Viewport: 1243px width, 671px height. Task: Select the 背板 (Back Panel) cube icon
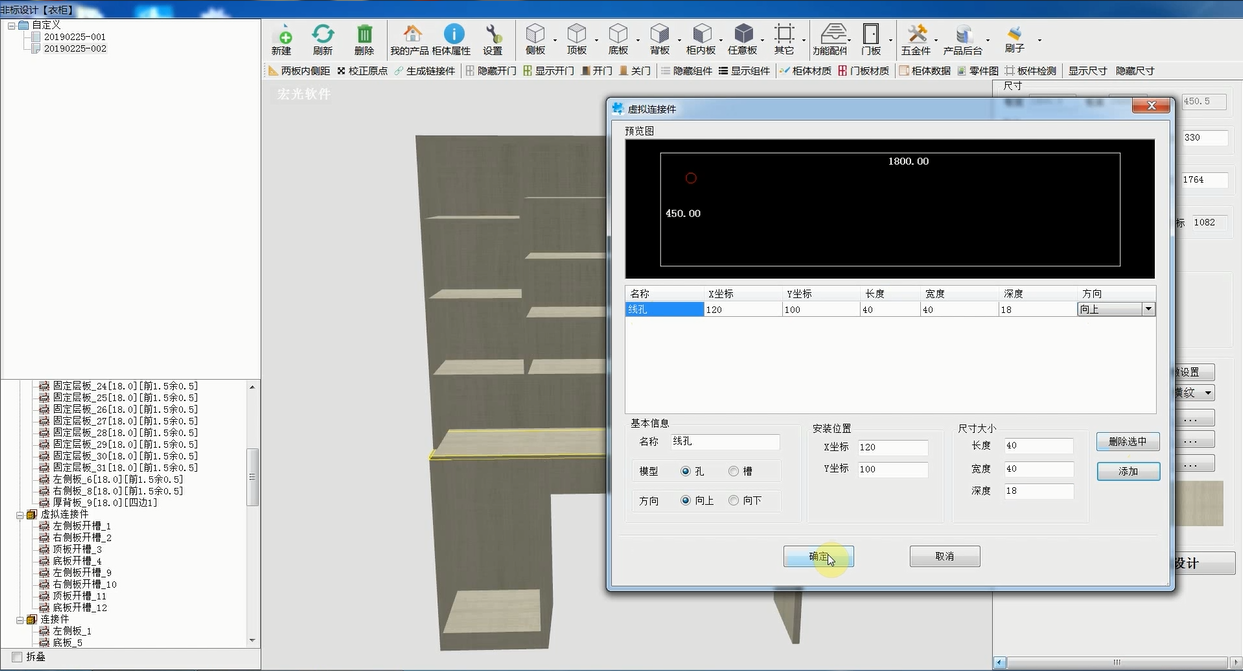(660, 39)
